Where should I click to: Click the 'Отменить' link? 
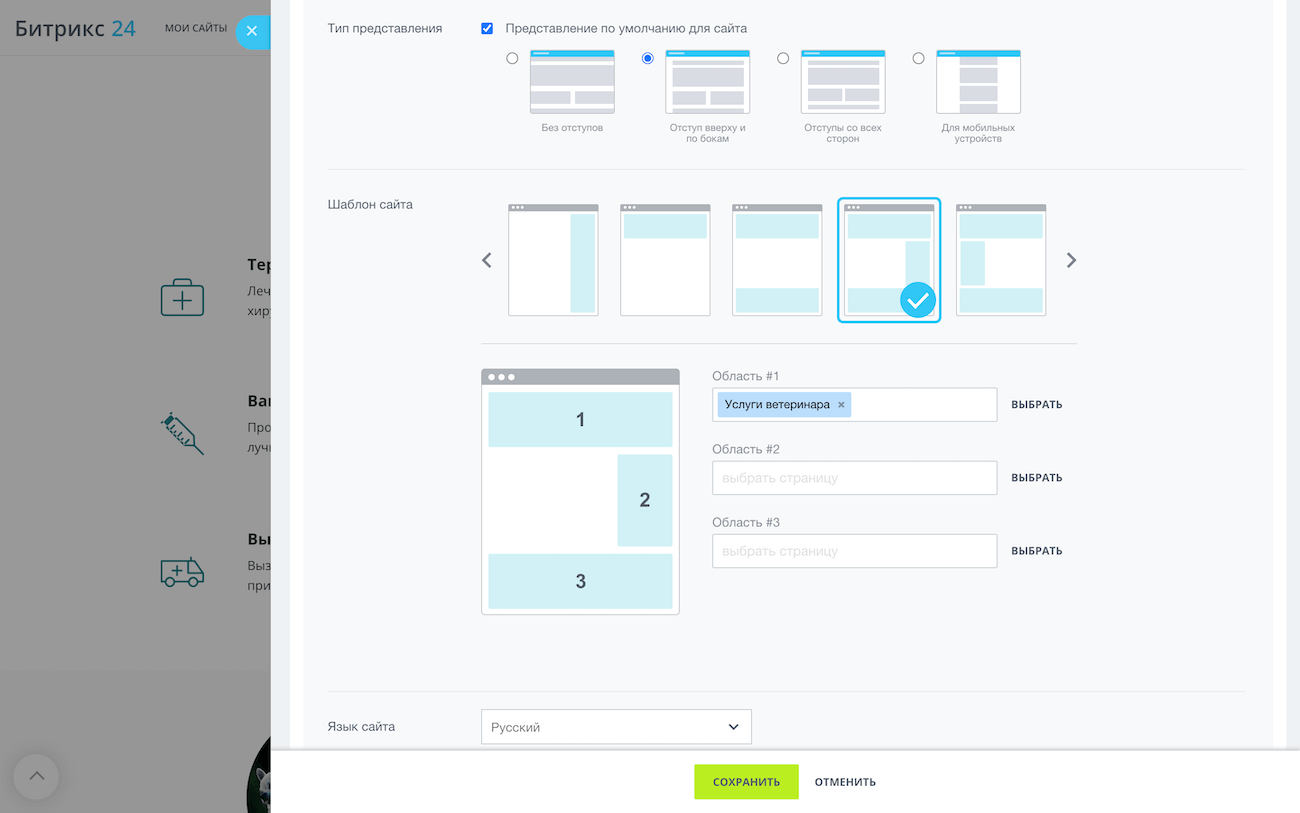point(845,782)
